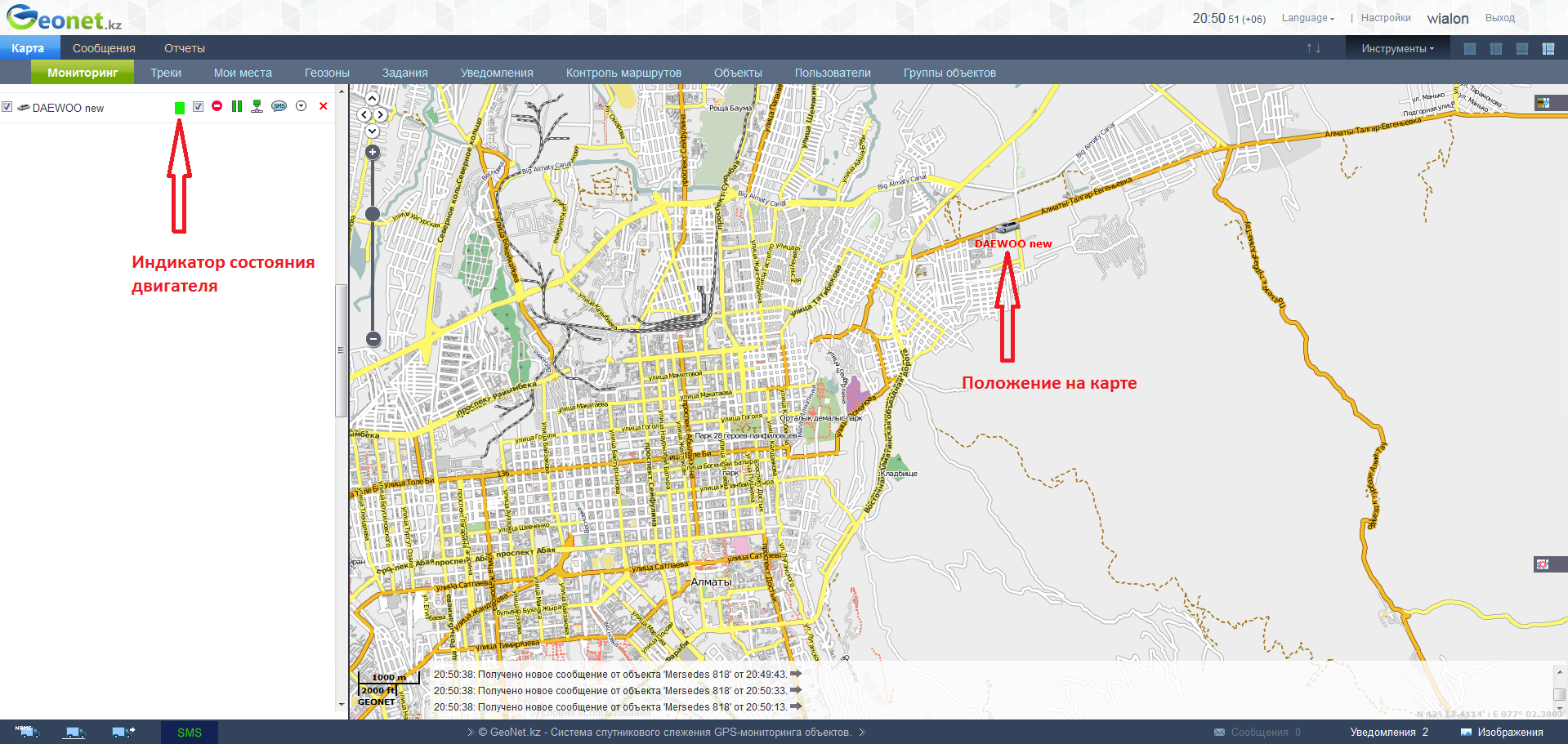Click the map zoom in plus button

(x=373, y=153)
